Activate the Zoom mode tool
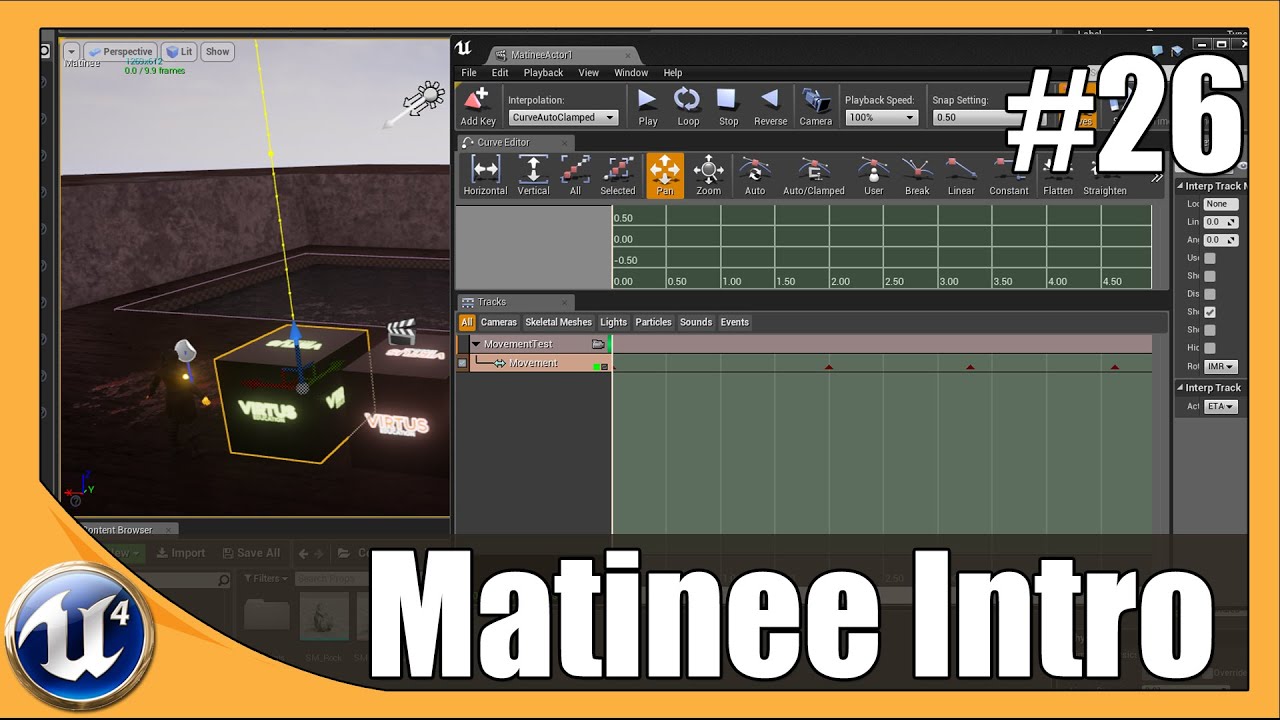This screenshot has height=720, width=1280. tap(708, 176)
